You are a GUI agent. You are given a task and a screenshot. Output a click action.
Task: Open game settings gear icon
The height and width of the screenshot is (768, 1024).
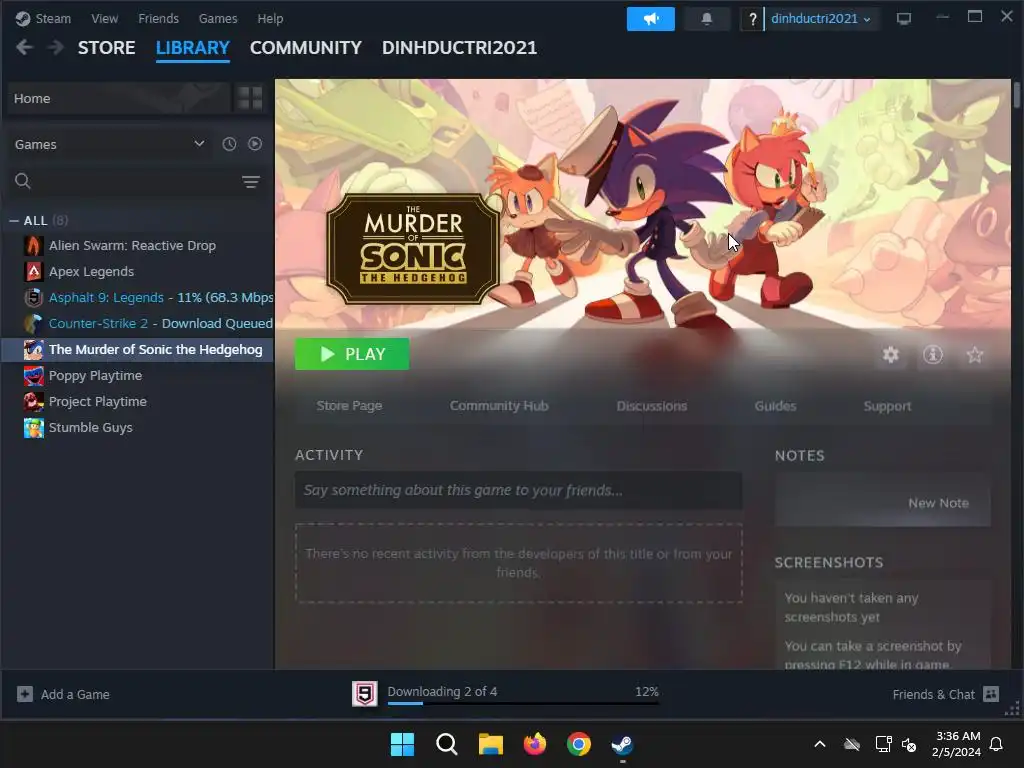pos(891,355)
